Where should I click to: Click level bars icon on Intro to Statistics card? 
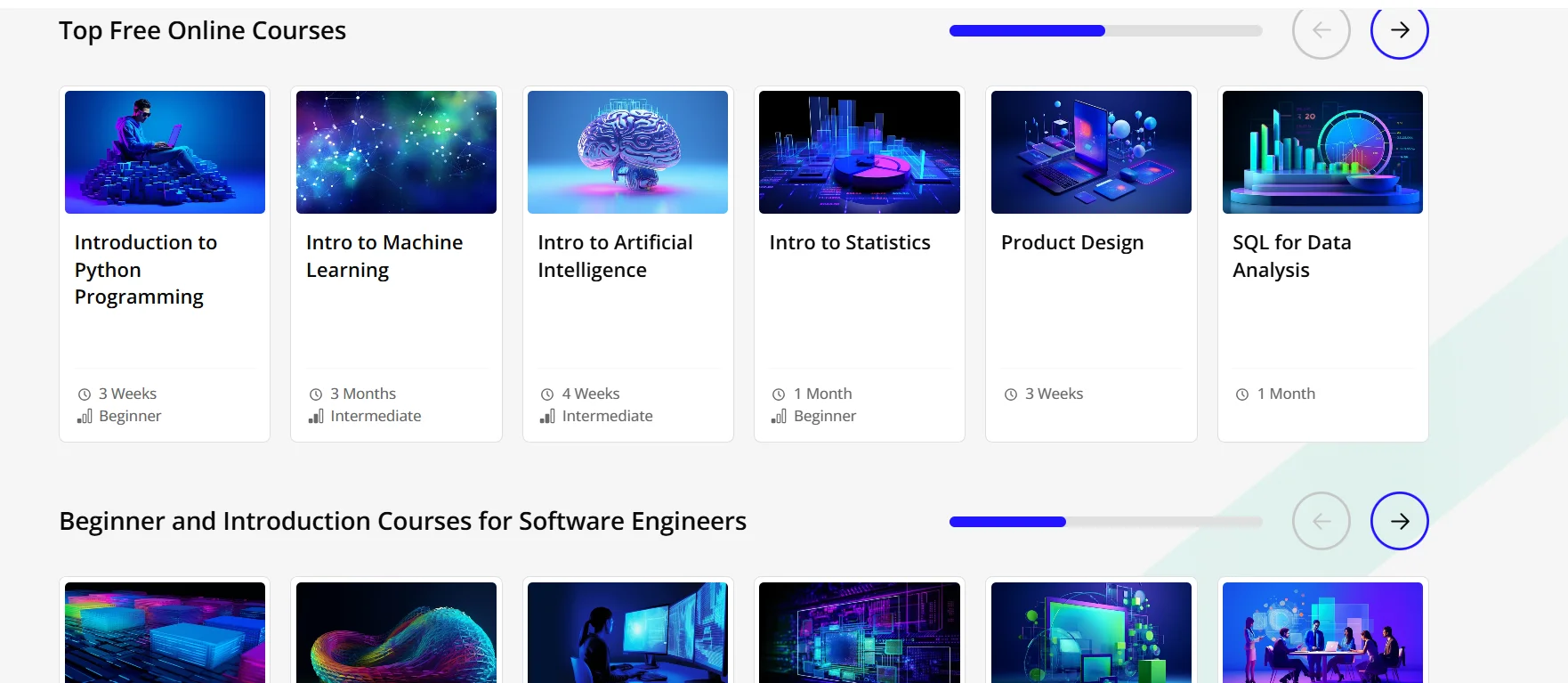tap(779, 416)
